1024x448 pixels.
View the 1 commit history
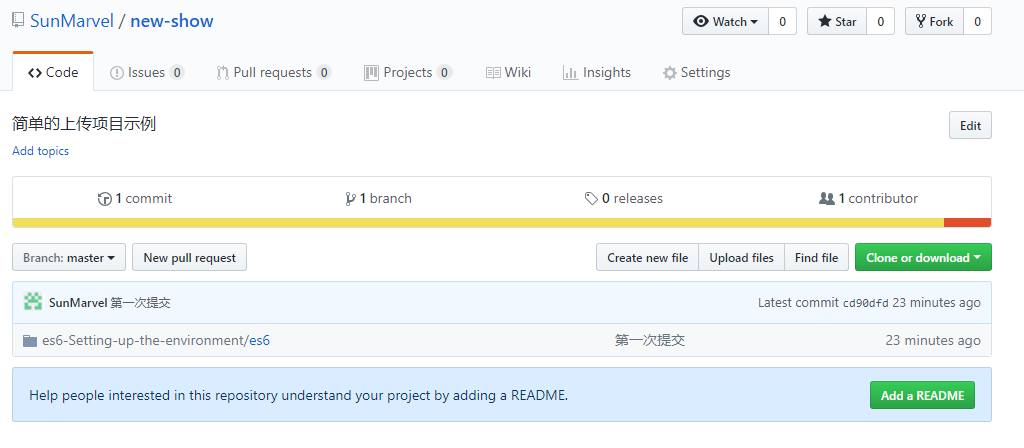point(135,199)
